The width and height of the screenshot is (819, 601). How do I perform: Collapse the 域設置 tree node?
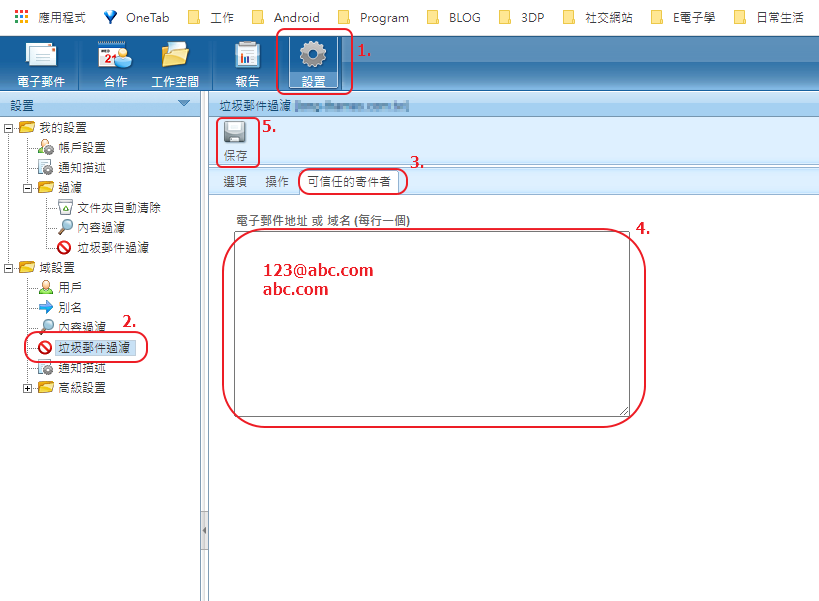point(9,268)
